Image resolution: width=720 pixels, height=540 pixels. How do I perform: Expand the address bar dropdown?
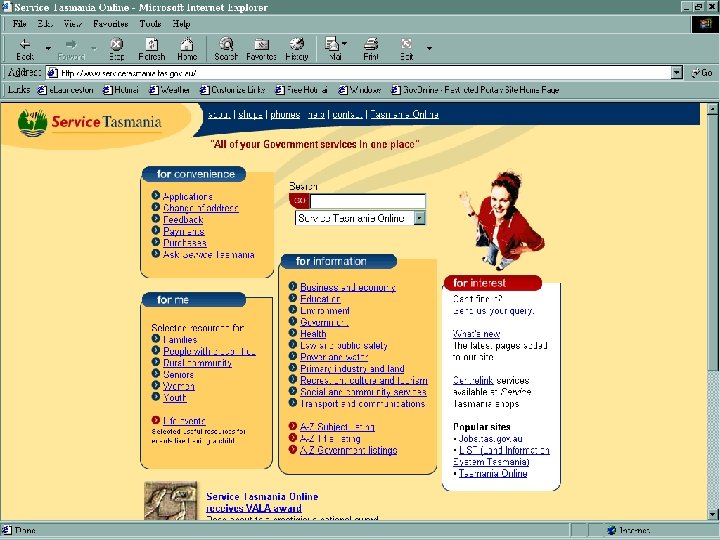pyautogui.click(x=677, y=73)
